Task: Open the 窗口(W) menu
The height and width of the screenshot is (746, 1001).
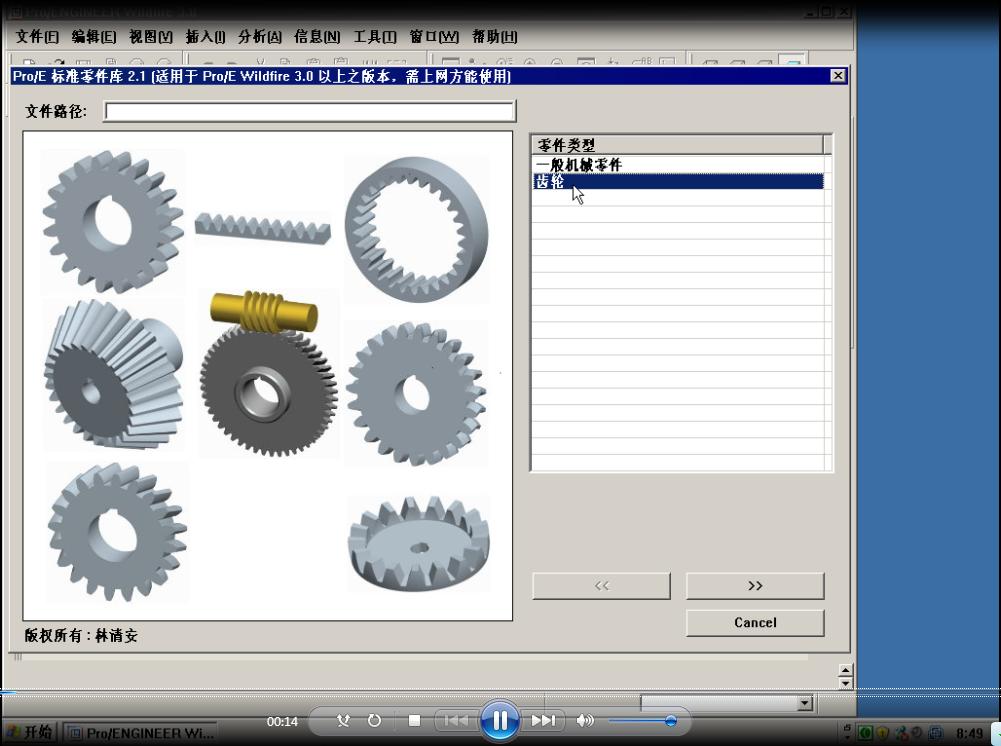Action: pyautogui.click(x=434, y=37)
